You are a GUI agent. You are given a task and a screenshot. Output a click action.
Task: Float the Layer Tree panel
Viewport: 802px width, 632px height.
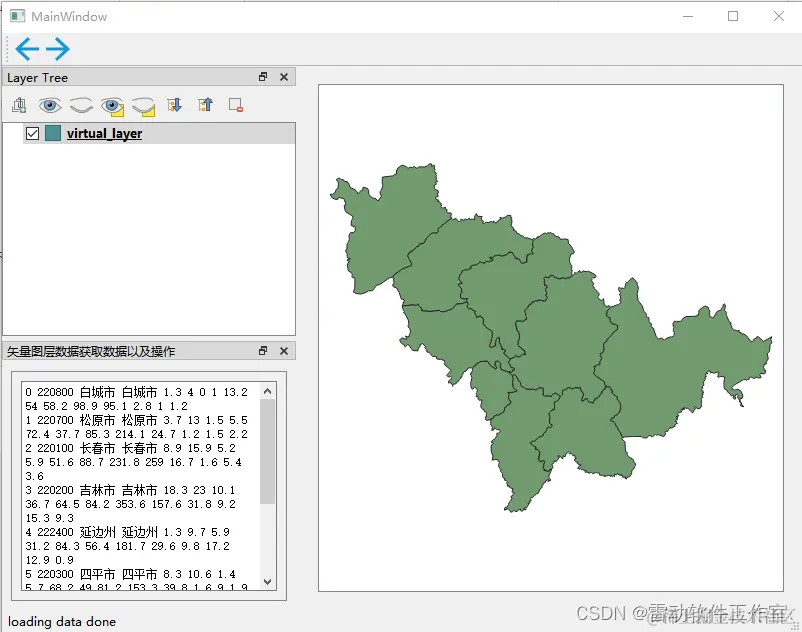click(263, 76)
